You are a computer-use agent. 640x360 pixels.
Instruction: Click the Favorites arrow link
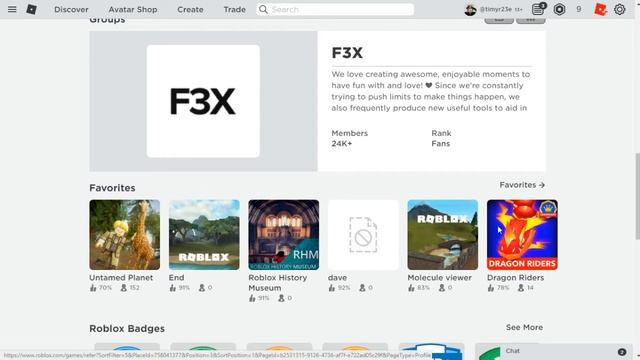(522, 185)
